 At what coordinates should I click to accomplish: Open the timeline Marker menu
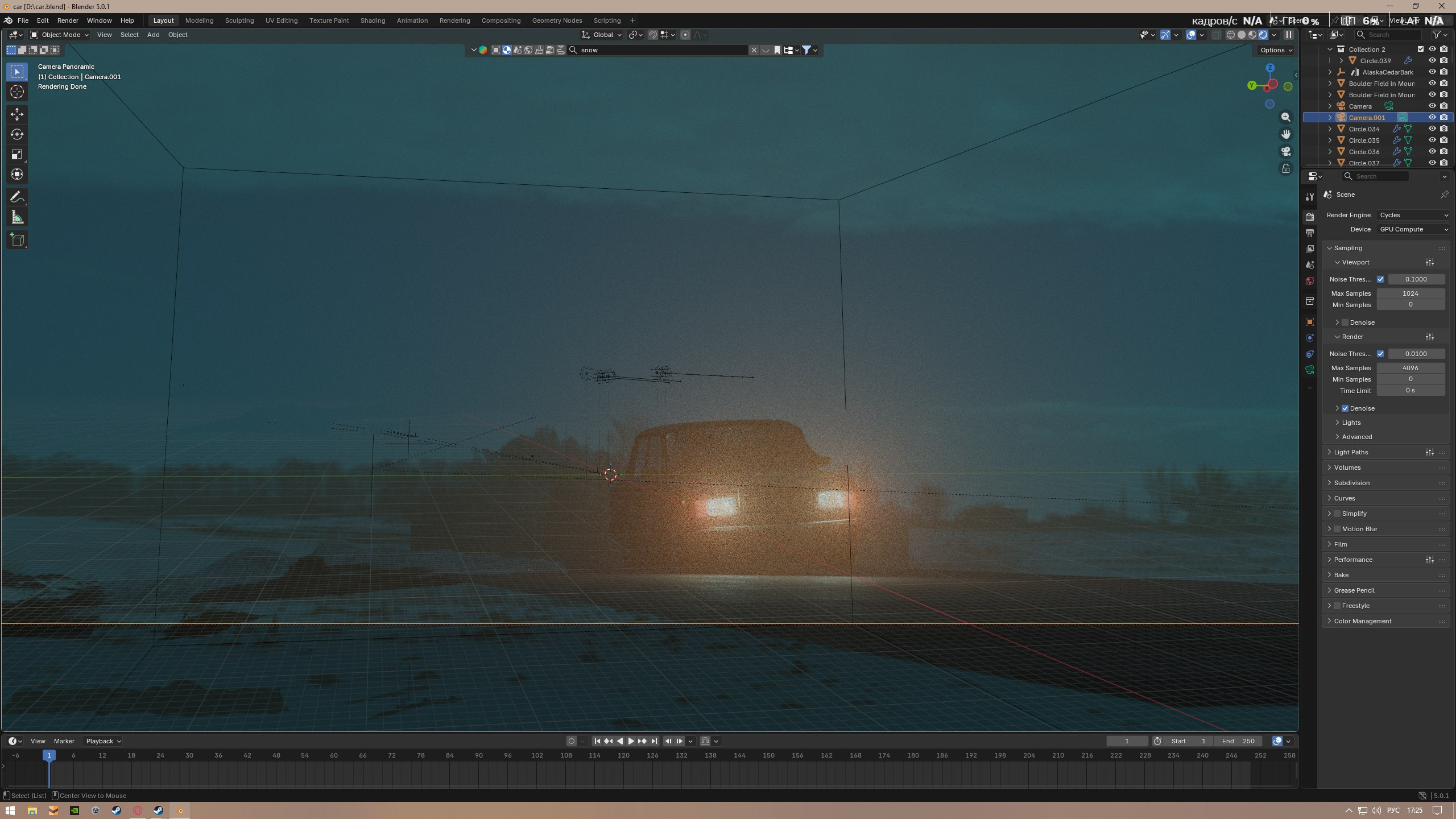click(64, 741)
